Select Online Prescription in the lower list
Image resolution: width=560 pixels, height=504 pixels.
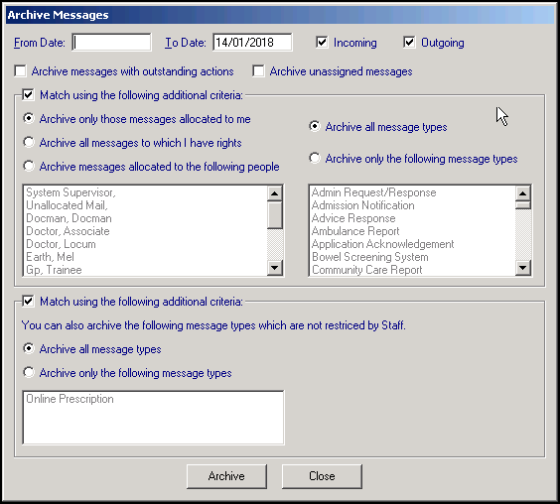click(70, 399)
